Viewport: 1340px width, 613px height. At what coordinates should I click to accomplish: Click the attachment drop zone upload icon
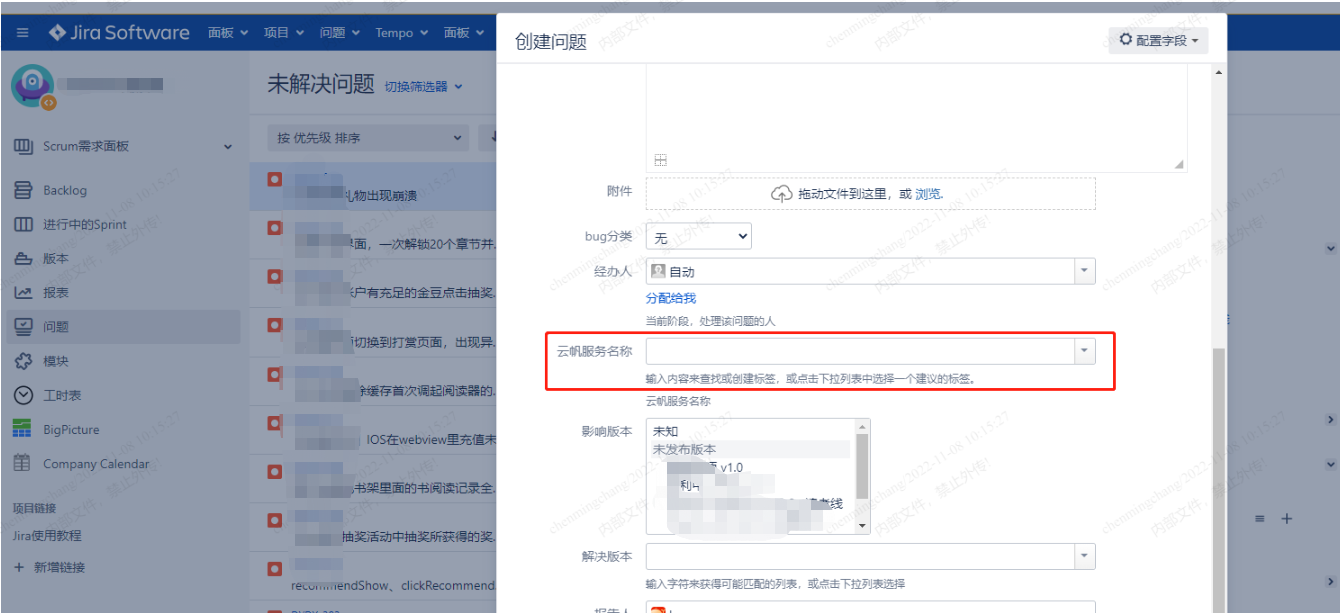click(781, 194)
